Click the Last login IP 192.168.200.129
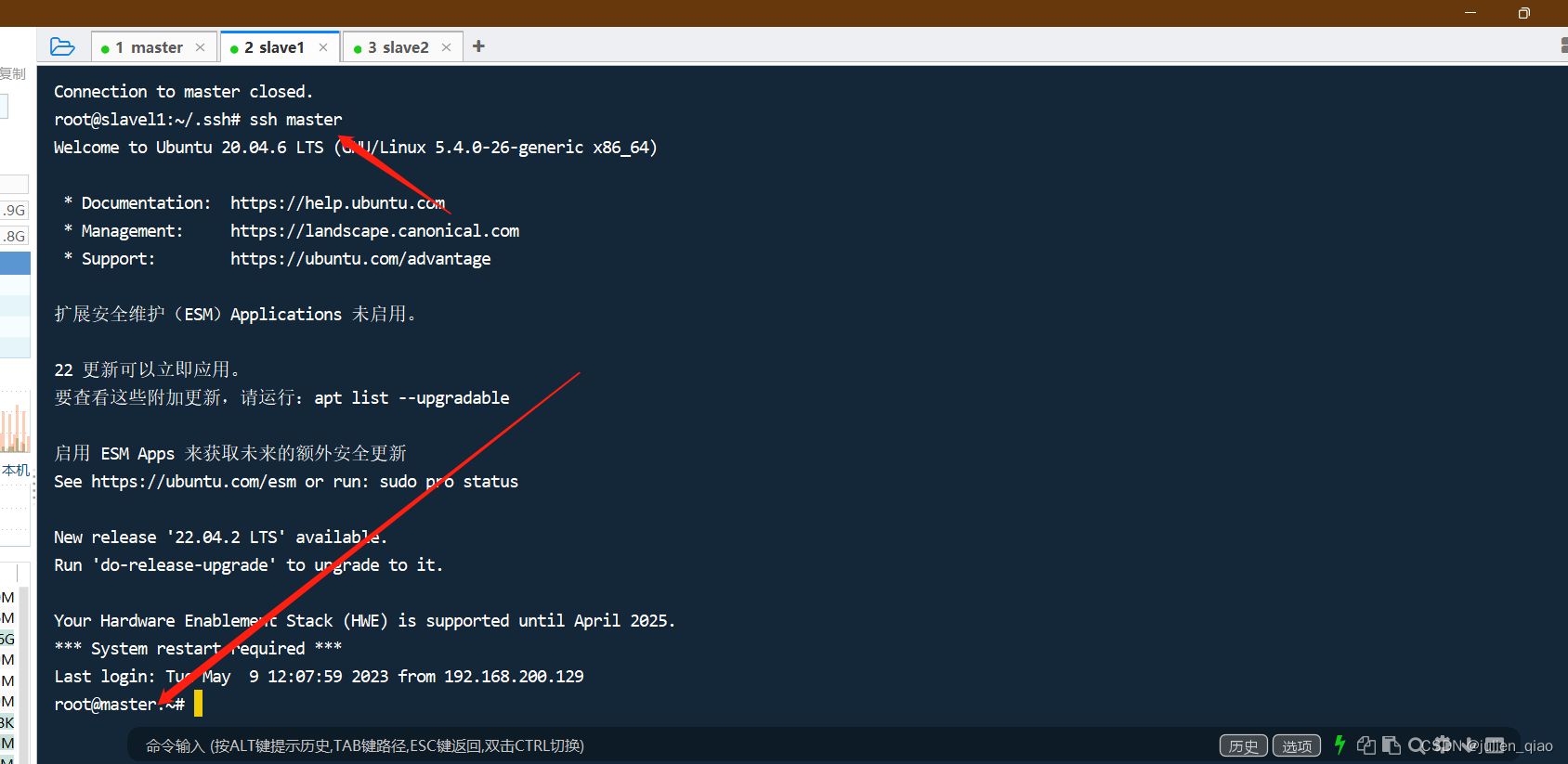The height and width of the screenshot is (764, 1568). (514, 676)
